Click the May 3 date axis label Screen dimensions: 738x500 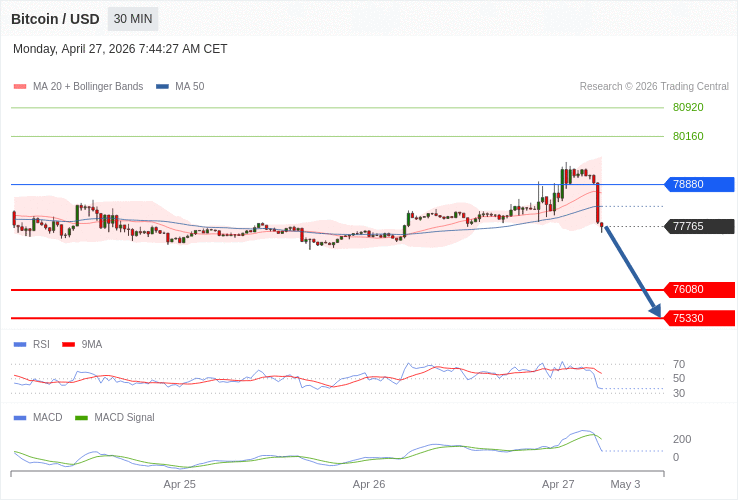tap(625, 484)
